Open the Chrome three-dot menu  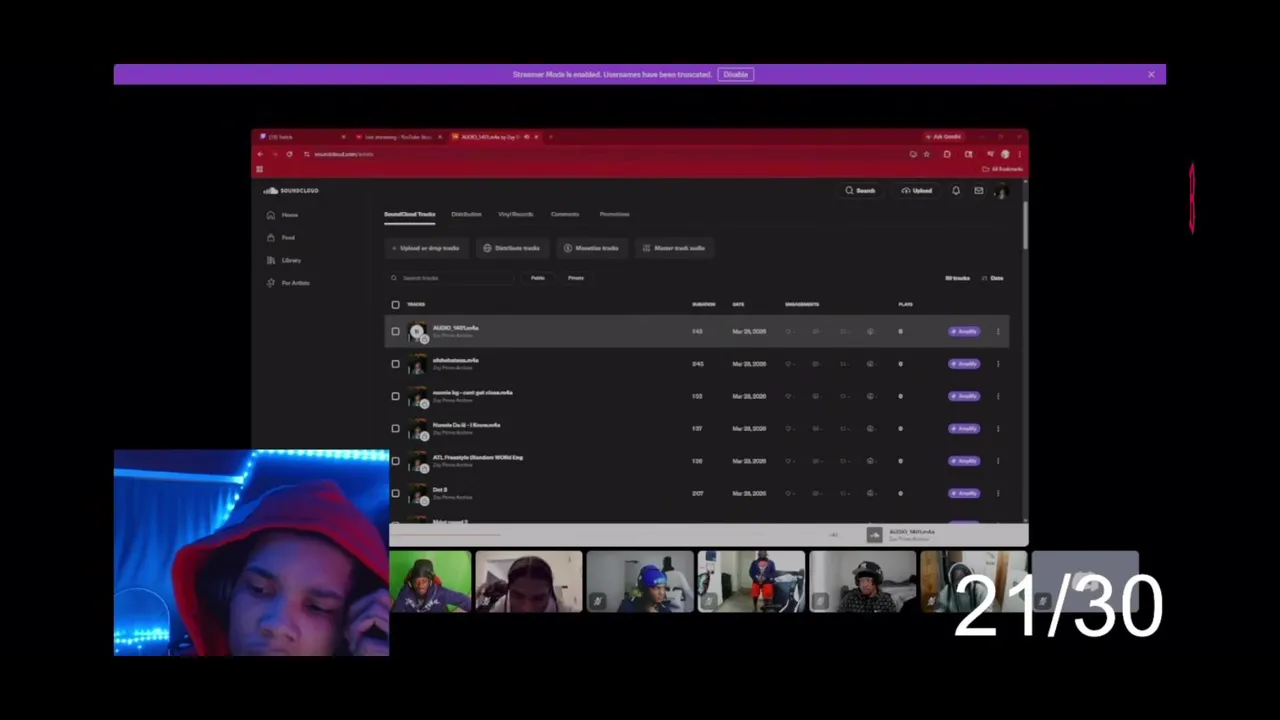pos(1019,154)
